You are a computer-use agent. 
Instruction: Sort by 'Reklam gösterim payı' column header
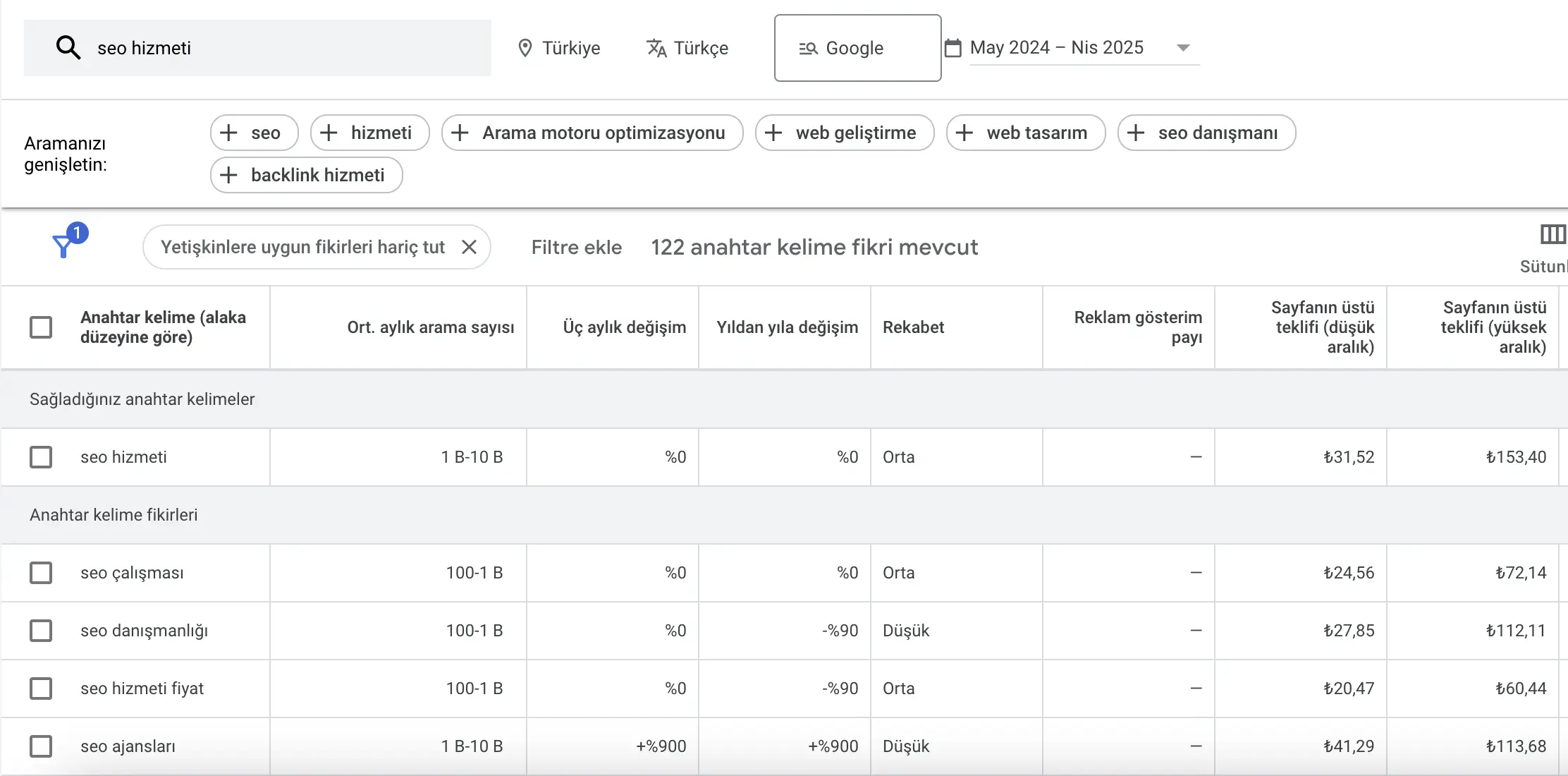(1138, 327)
